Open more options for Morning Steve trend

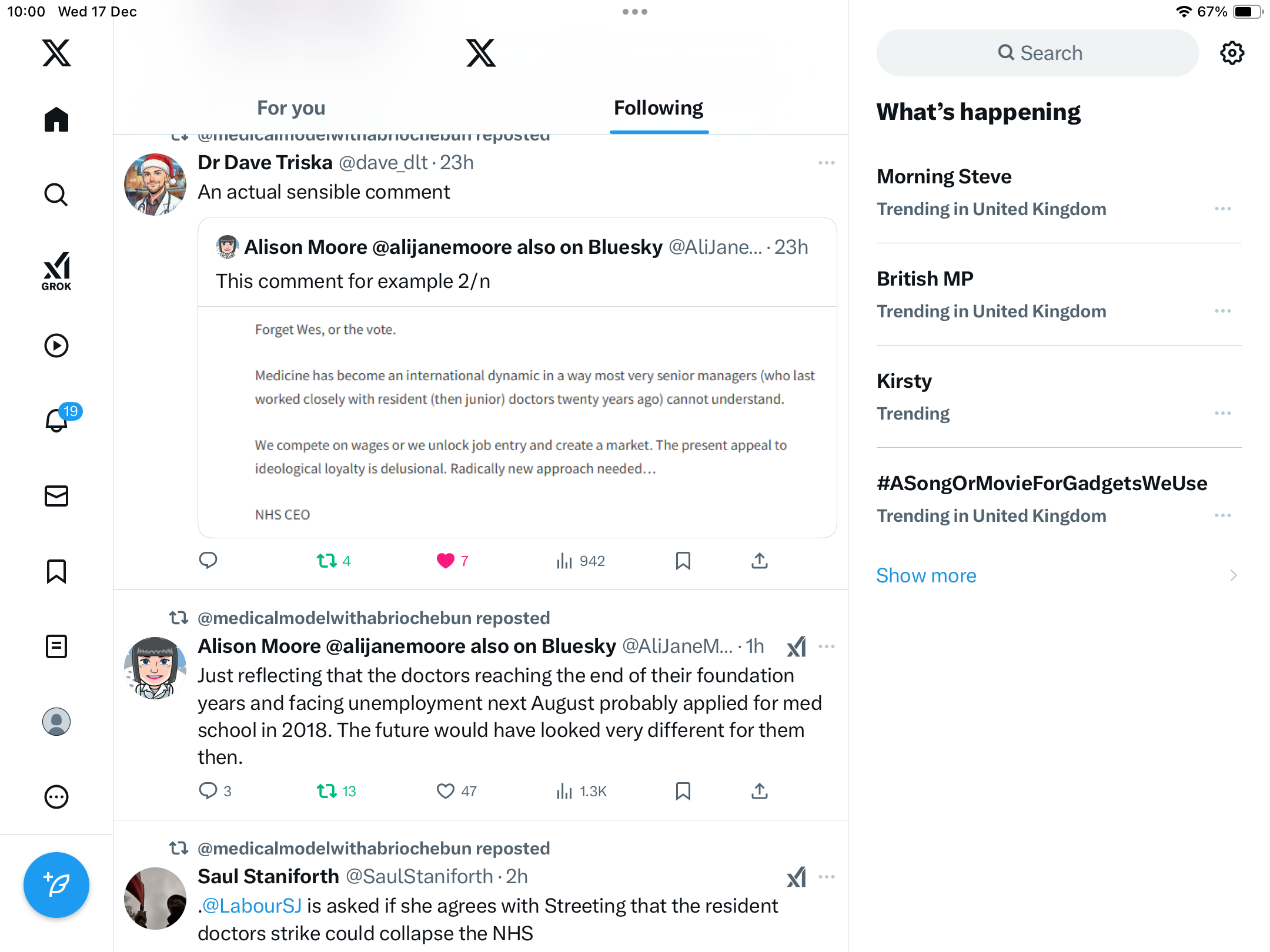pos(1223,209)
